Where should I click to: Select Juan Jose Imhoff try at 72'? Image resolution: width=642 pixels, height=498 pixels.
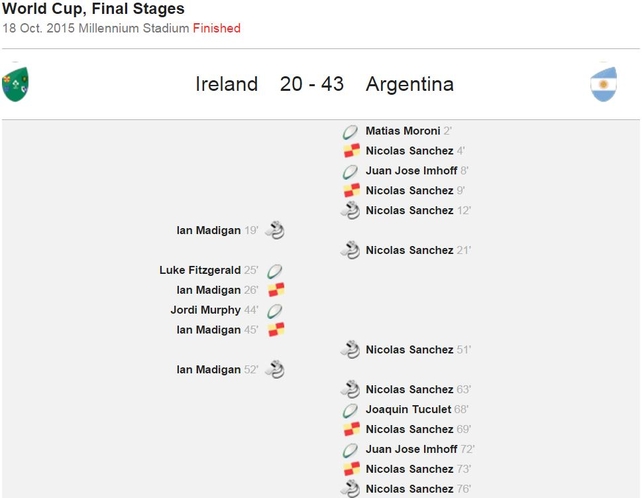click(x=411, y=449)
